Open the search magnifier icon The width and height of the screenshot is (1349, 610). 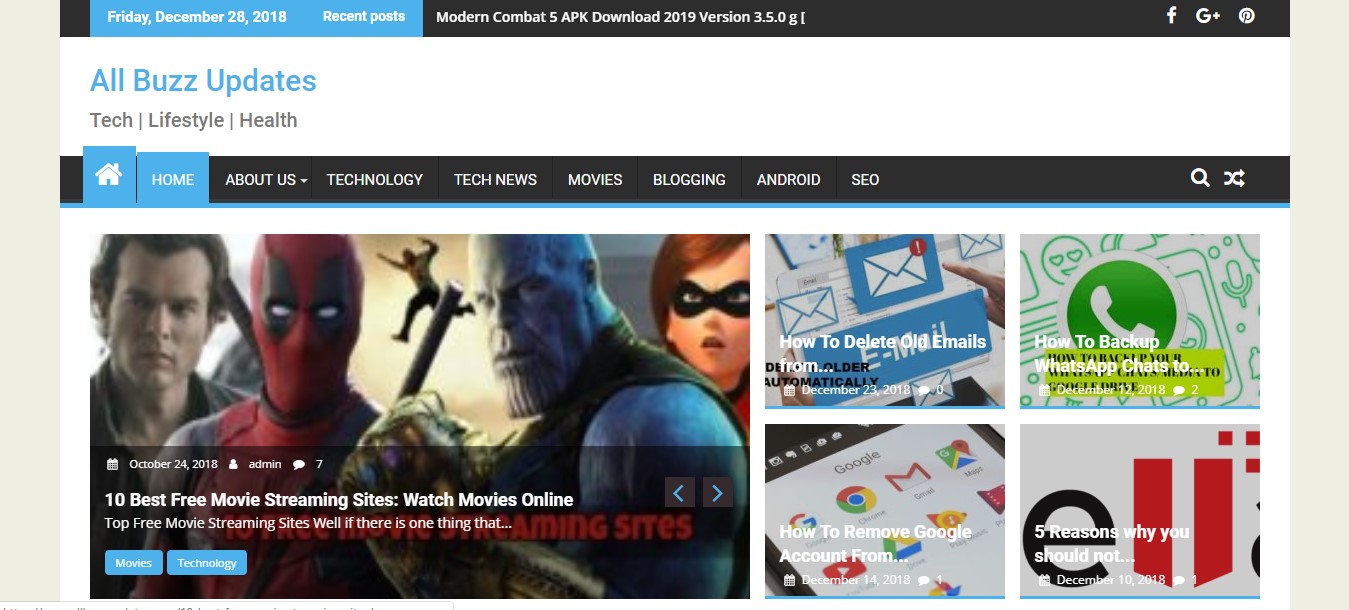[1200, 179]
